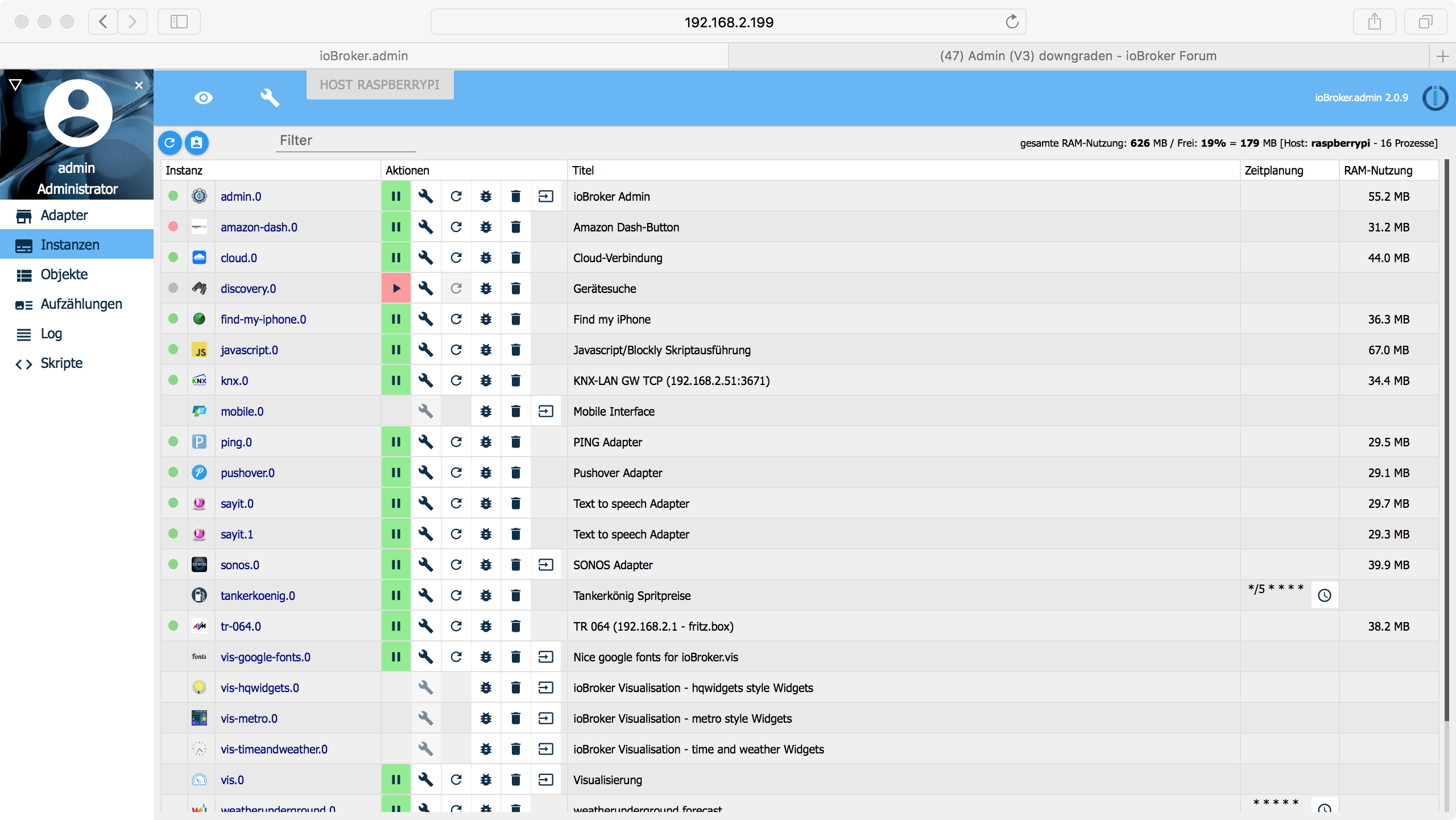Click the wrench icon in the top header
Image resolution: width=1456 pixels, height=820 pixels.
point(270,98)
